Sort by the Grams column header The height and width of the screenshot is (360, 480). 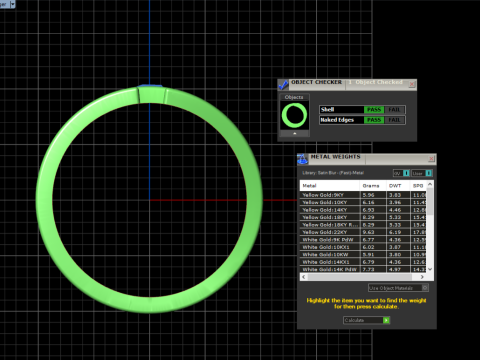373,186
